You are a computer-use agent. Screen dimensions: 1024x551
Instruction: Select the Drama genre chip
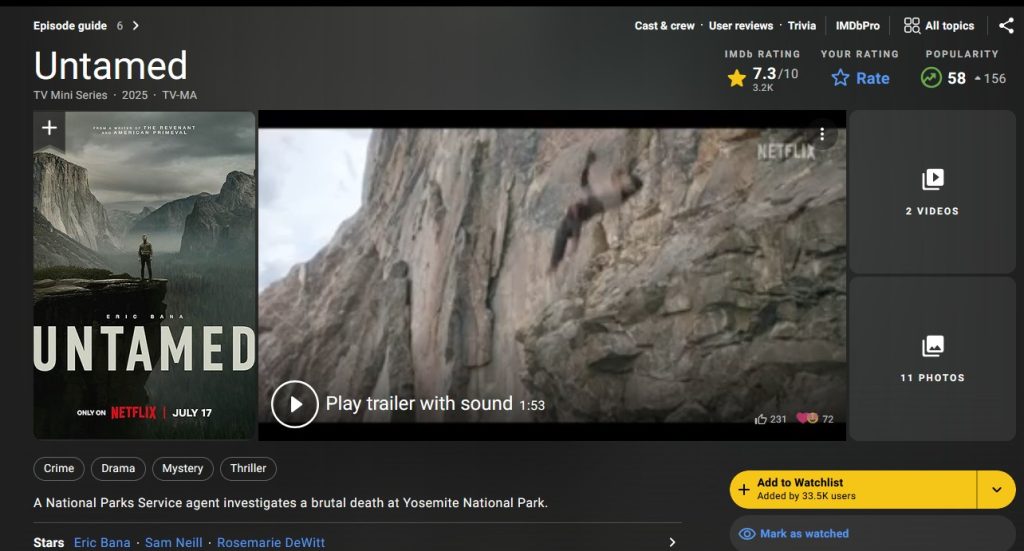coord(118,469)
